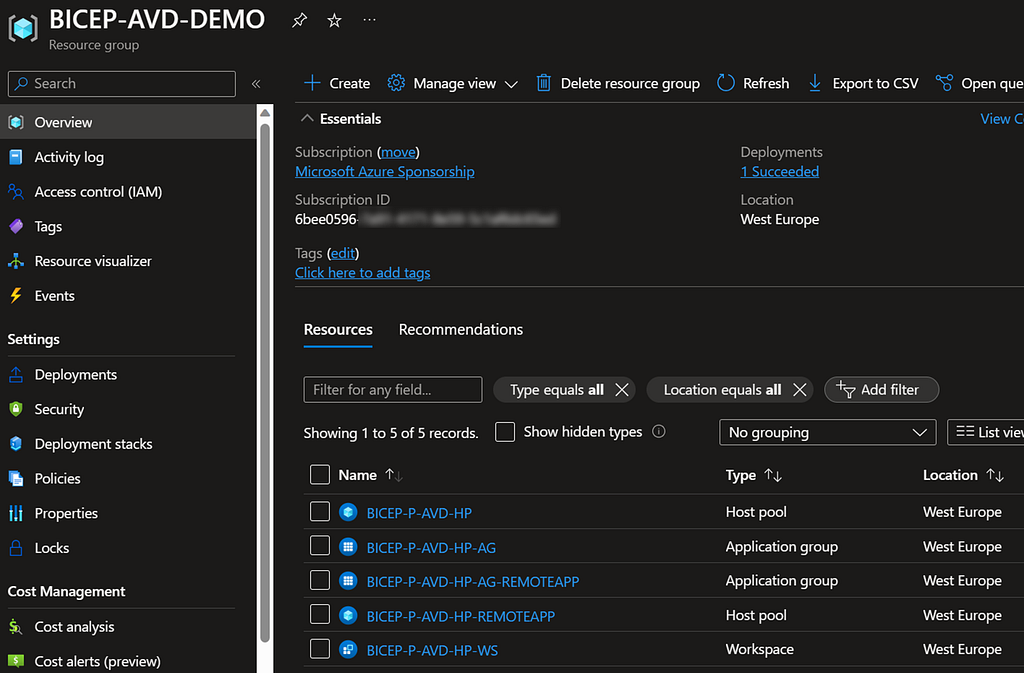This screenshot has height=673, width=1024.
Task: Click the sidebar Search box
Action: [121, 84]
